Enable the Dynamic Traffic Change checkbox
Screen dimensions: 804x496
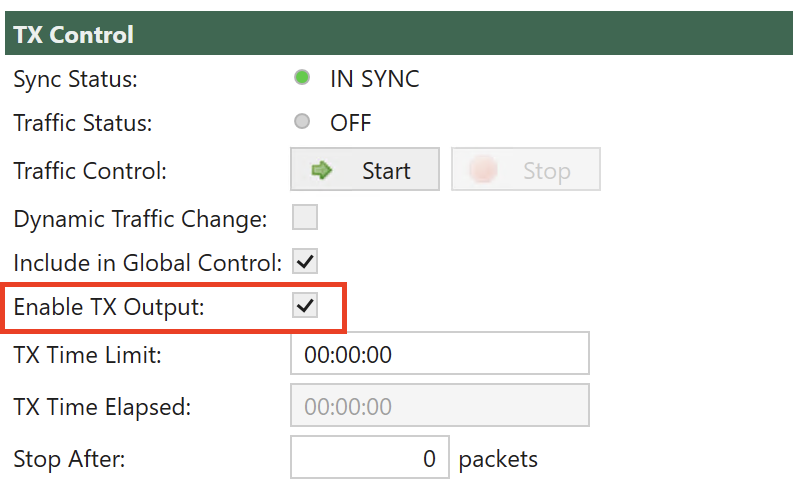point(305,217)
